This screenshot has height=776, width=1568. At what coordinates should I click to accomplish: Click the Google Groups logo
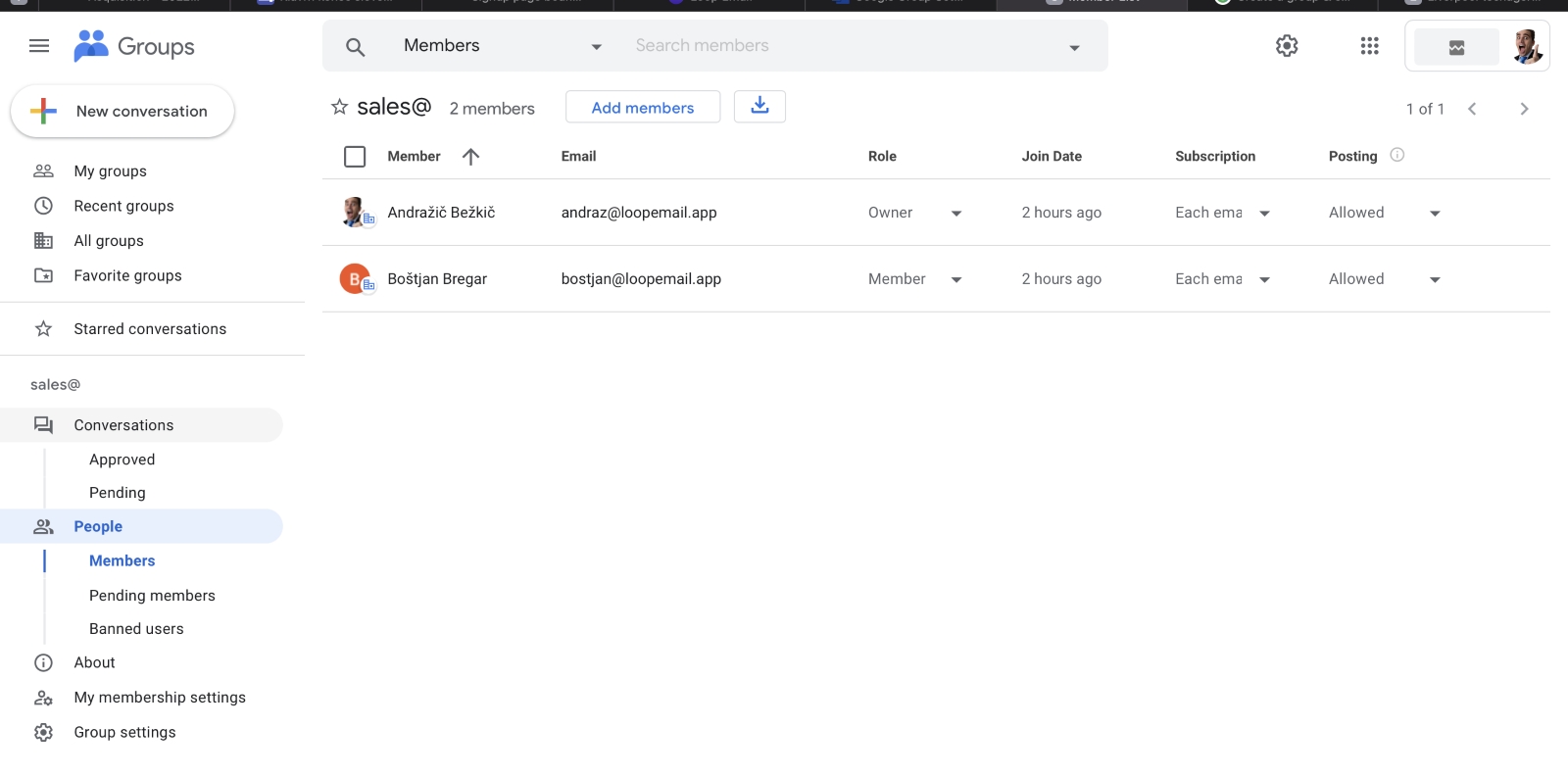(x=134, y=46)
